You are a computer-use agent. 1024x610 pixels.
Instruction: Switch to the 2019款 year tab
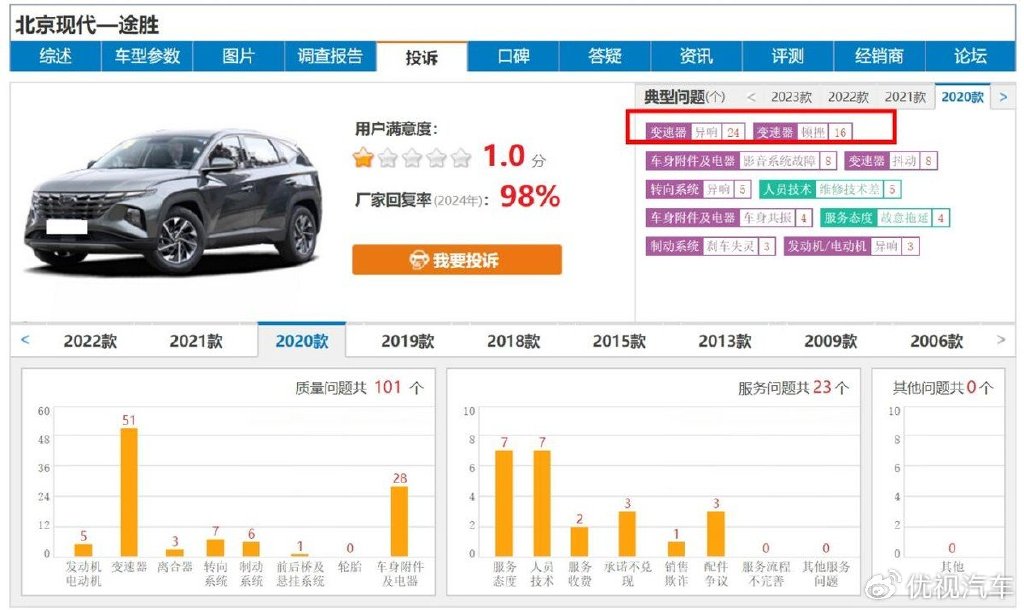point(406,341)
